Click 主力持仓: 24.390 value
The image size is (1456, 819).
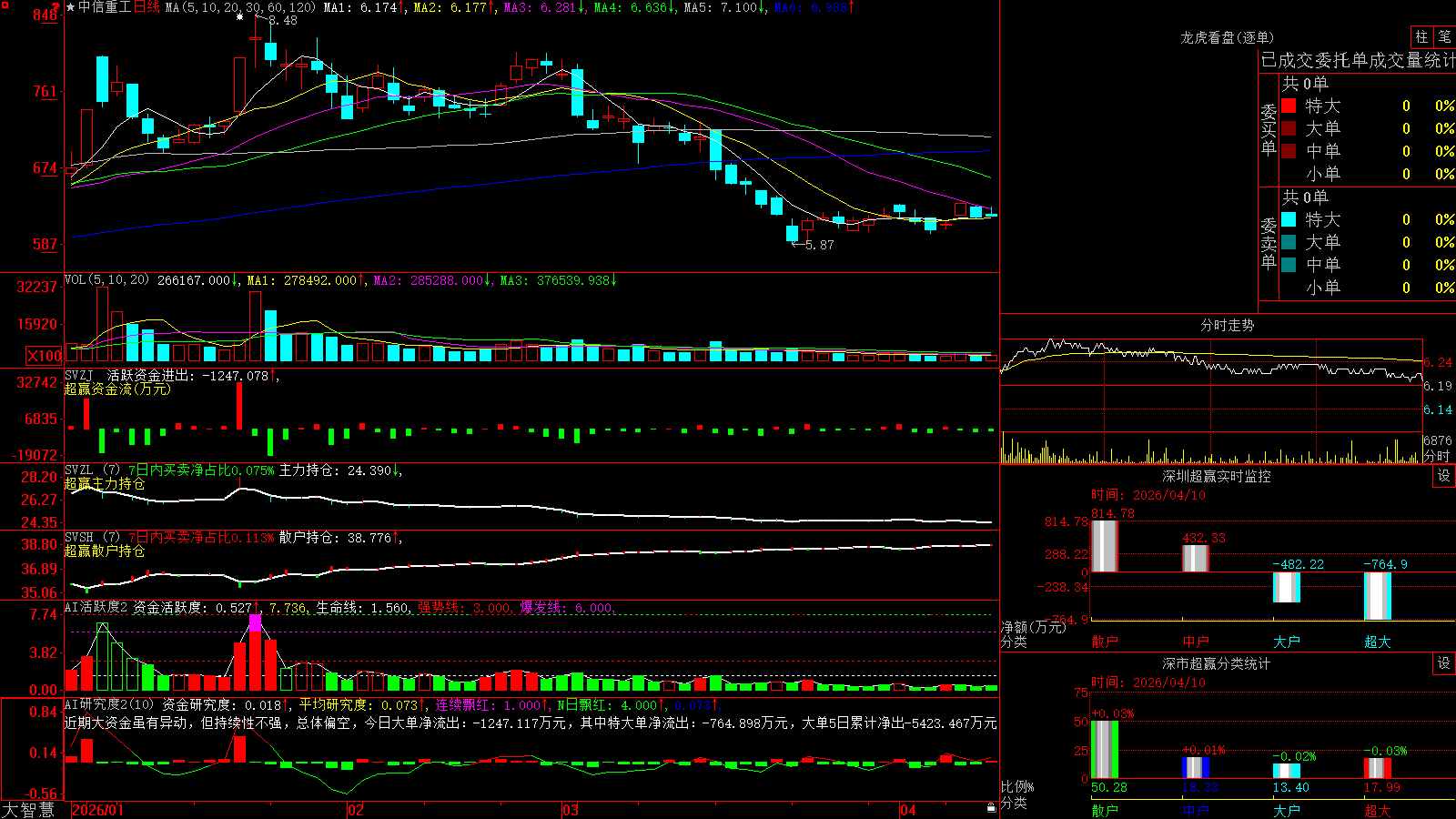335,470
